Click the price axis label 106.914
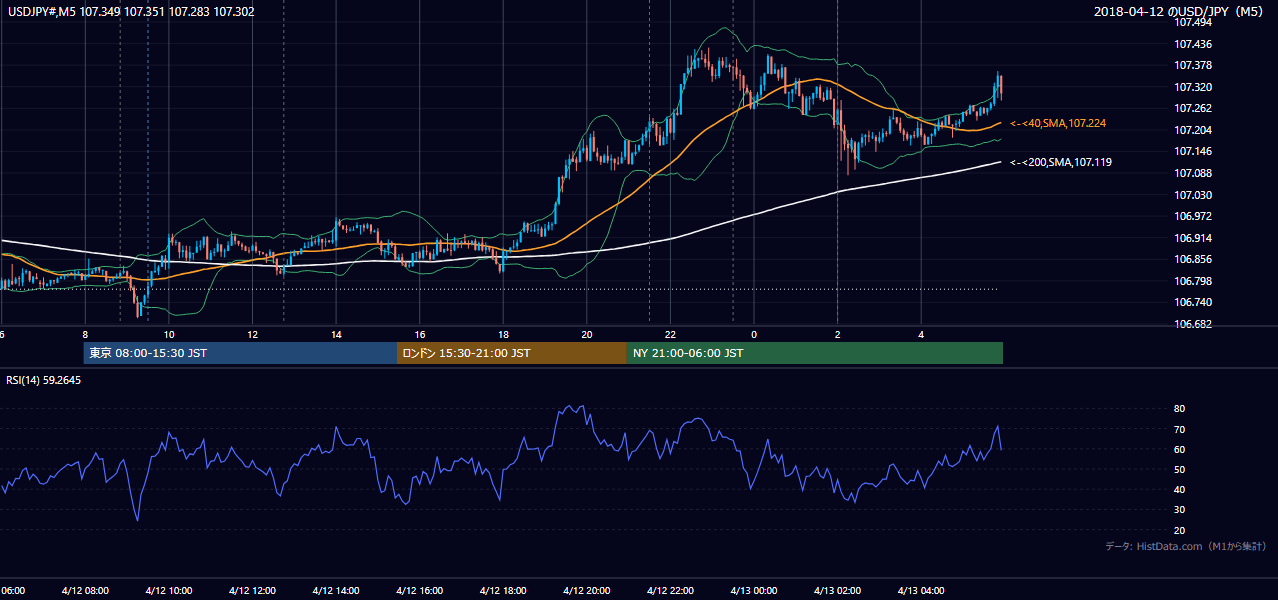 (1192, 238)
